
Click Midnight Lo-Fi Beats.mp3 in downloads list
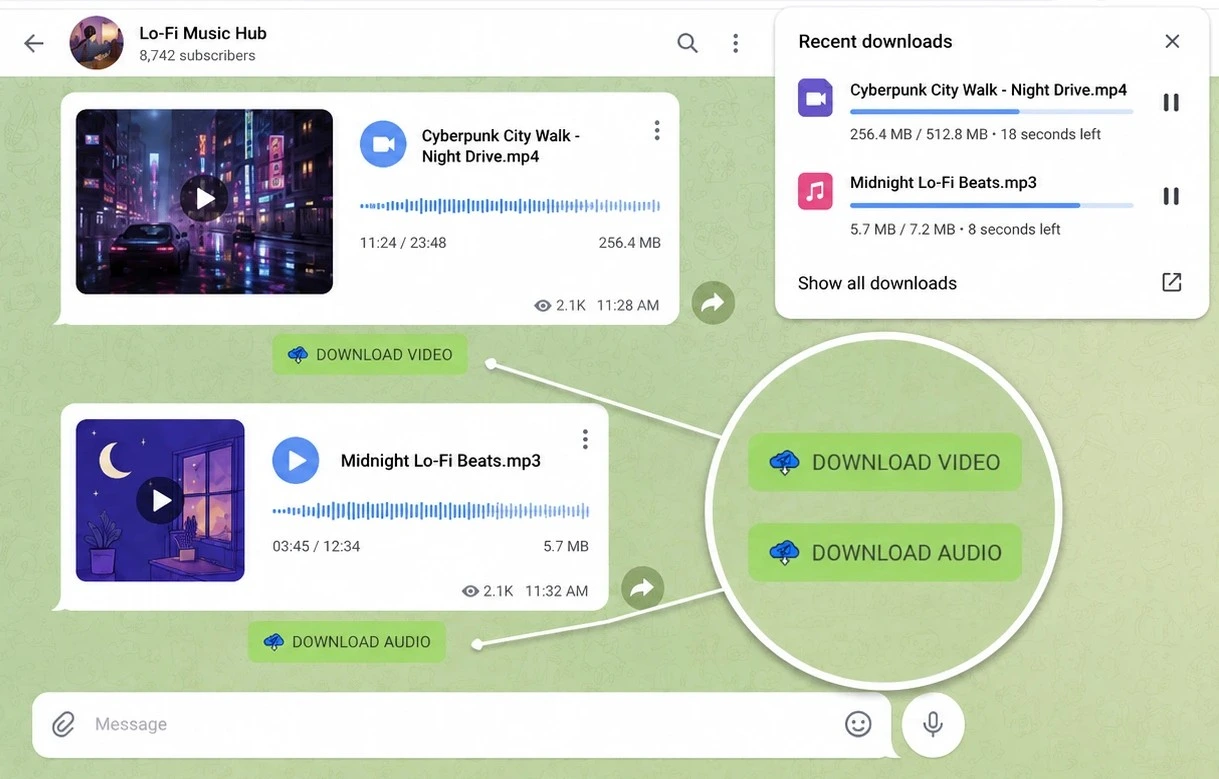(943, 182)
